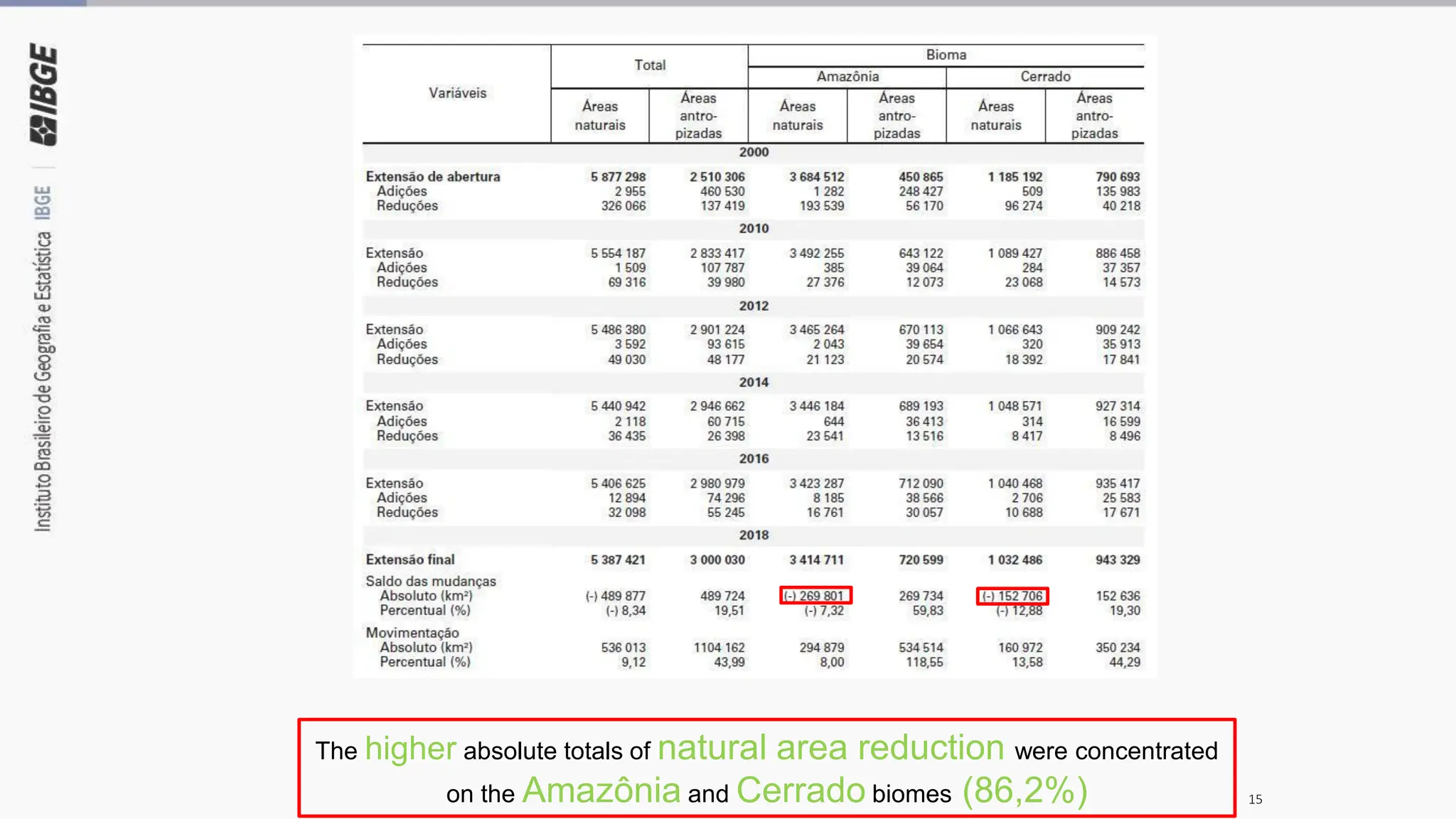1456x819 pixels.
Task: Click the value 886 458
Action: [1118, 253]
